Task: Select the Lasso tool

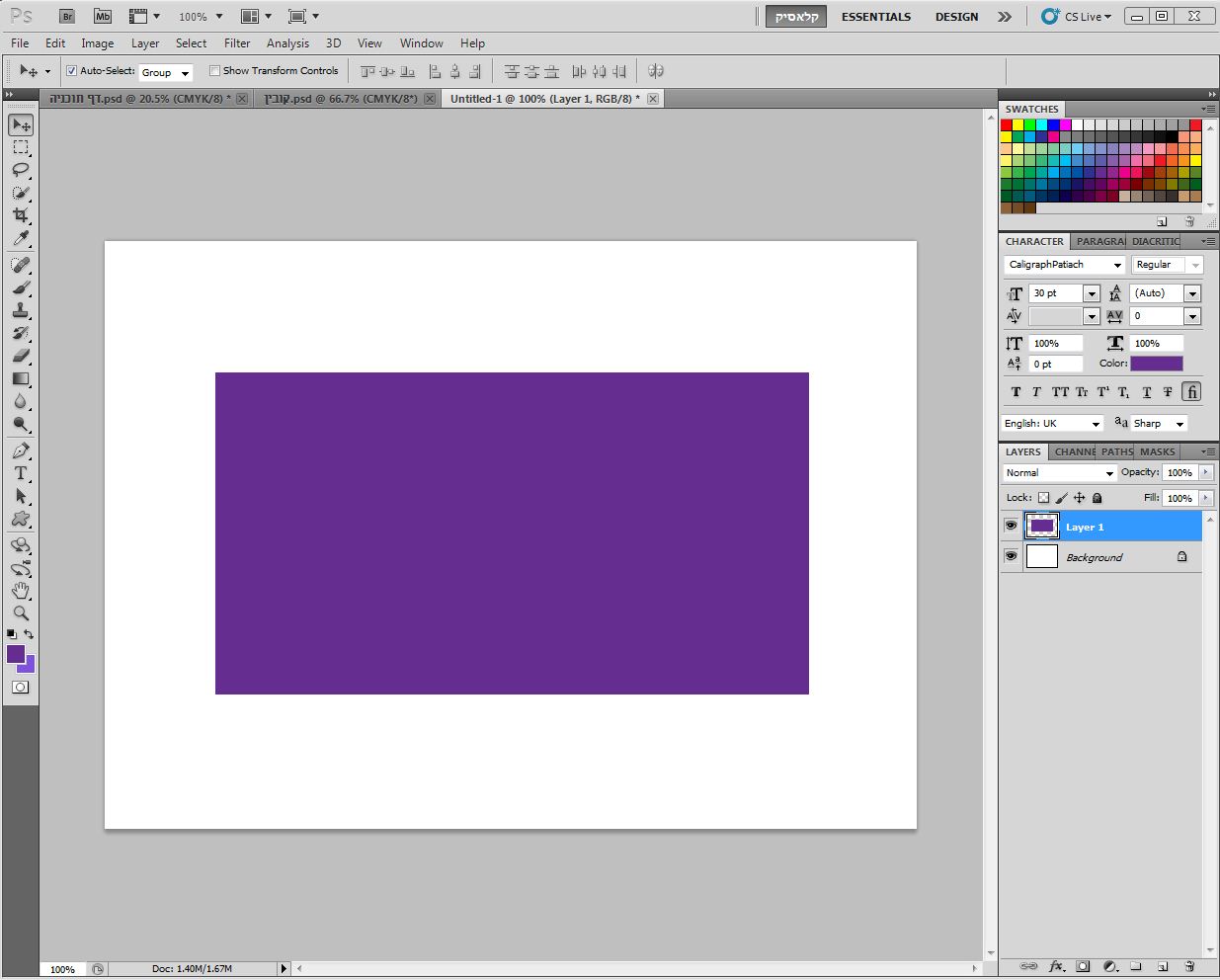Action: click(21, 170)
